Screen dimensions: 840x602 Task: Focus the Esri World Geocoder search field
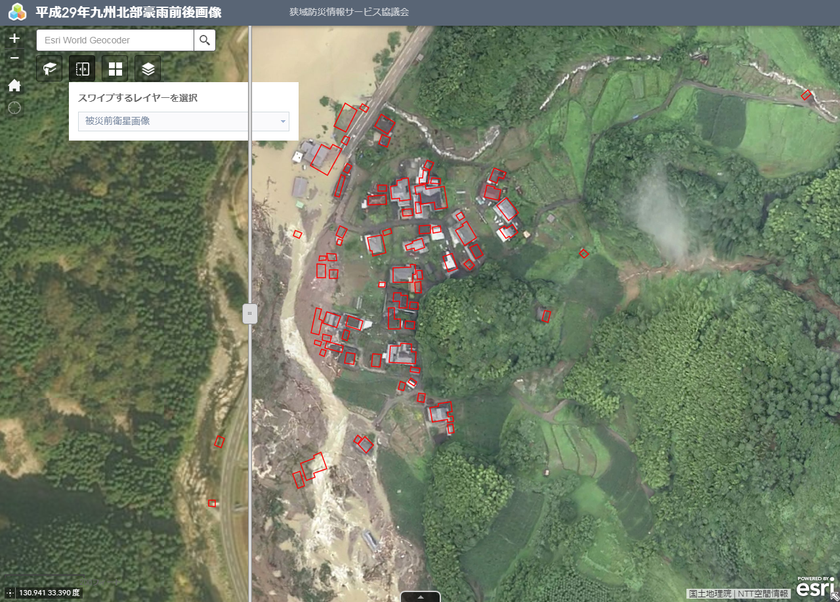click(x=115, y=40)
